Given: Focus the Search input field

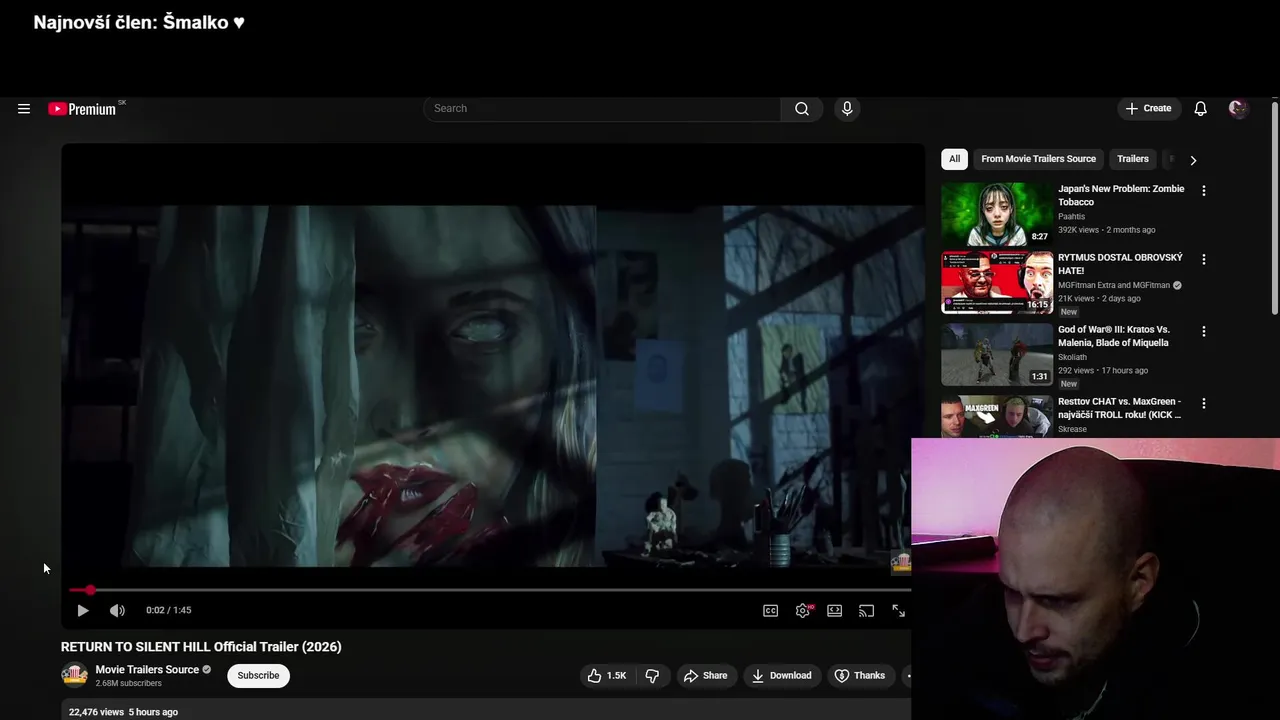Looking at the screenshot, I should tap(602, 109).
